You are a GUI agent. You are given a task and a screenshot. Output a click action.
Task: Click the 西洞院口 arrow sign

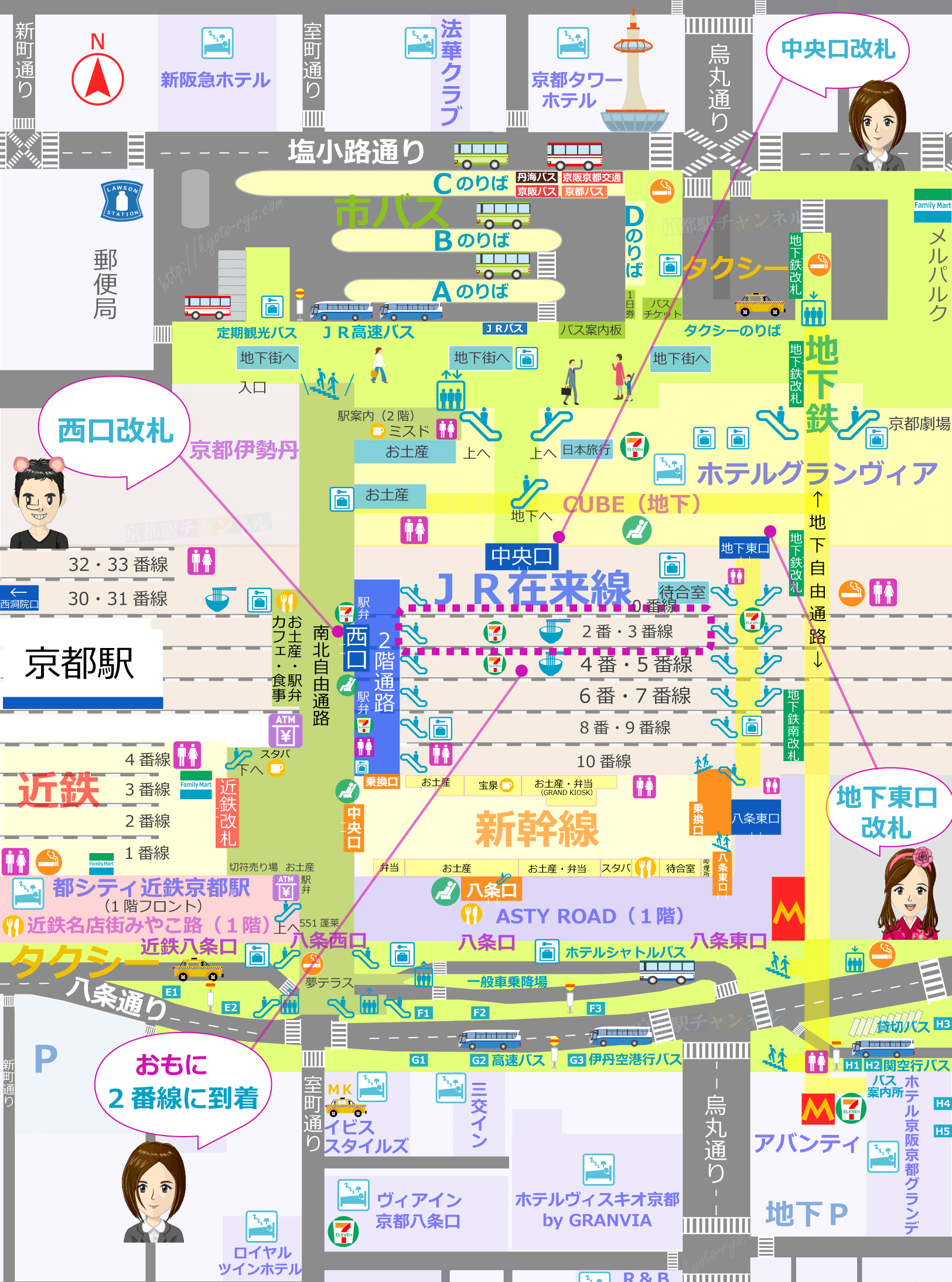pos(19,598)
